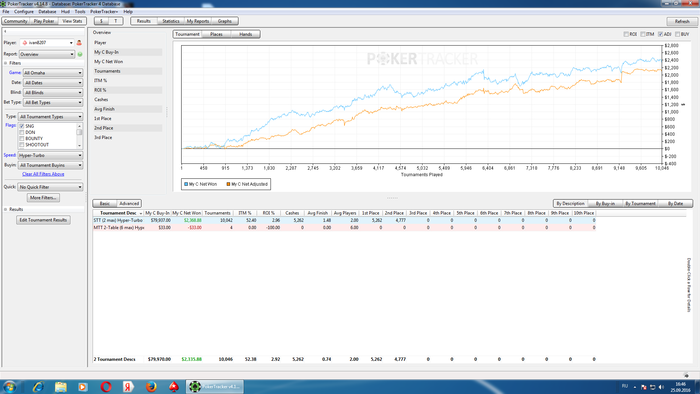Image resolution: width=700 pixels, height=394 pixels.
Task: Open Windows Explorer folder in taskbar
Action: pyautogui.click(x=60, y=386)
